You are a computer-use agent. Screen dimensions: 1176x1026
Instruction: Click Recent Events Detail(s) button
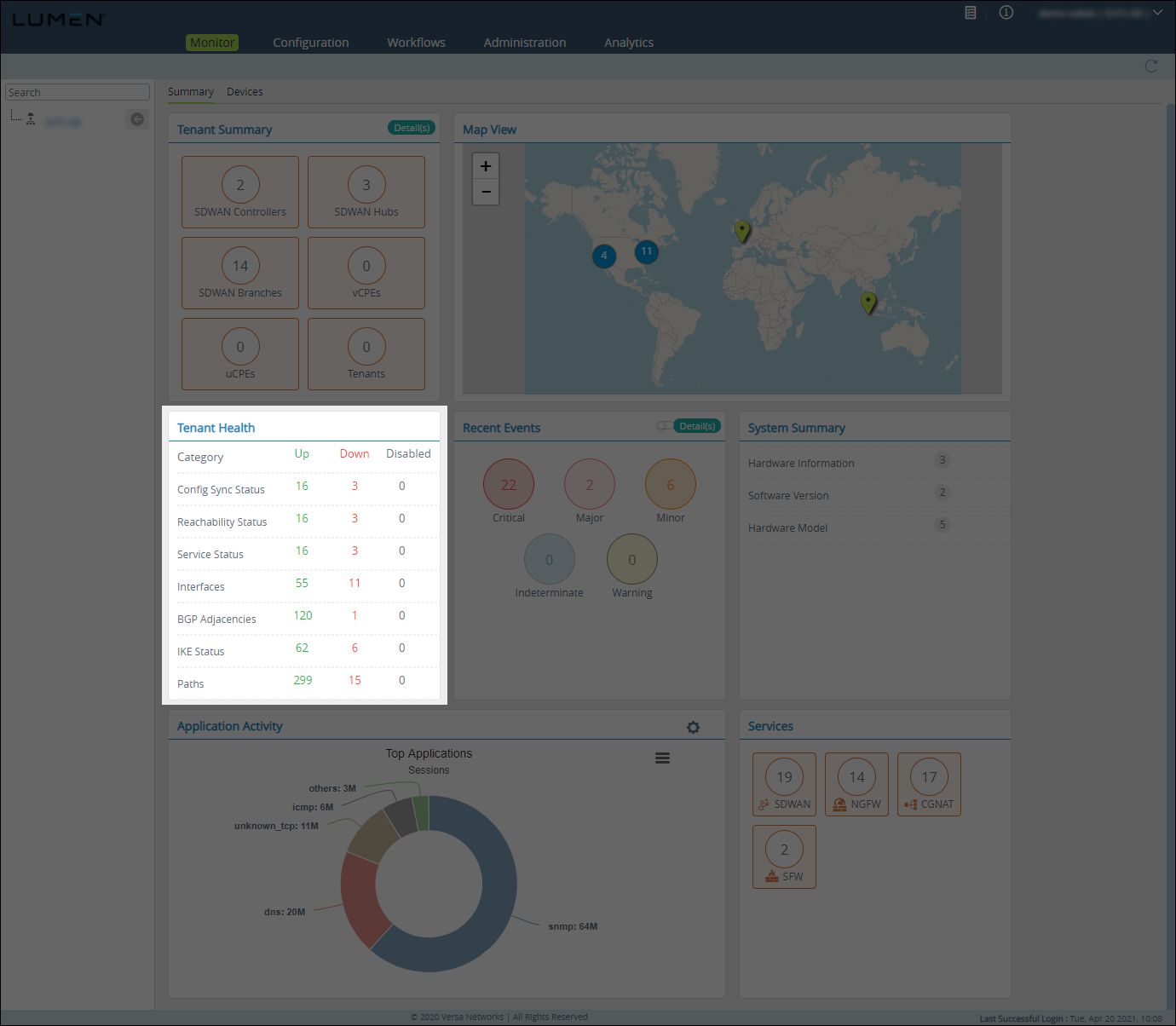pos(697,426)
